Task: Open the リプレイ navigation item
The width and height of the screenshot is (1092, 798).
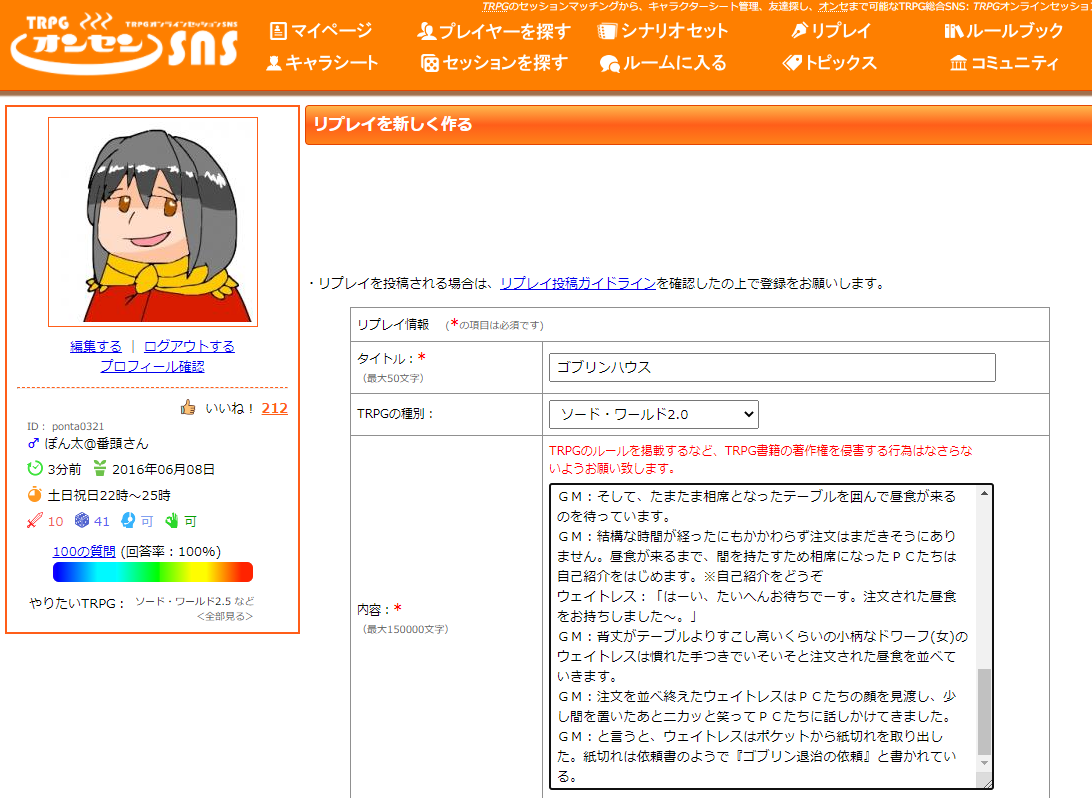Action: pos(832,31)
